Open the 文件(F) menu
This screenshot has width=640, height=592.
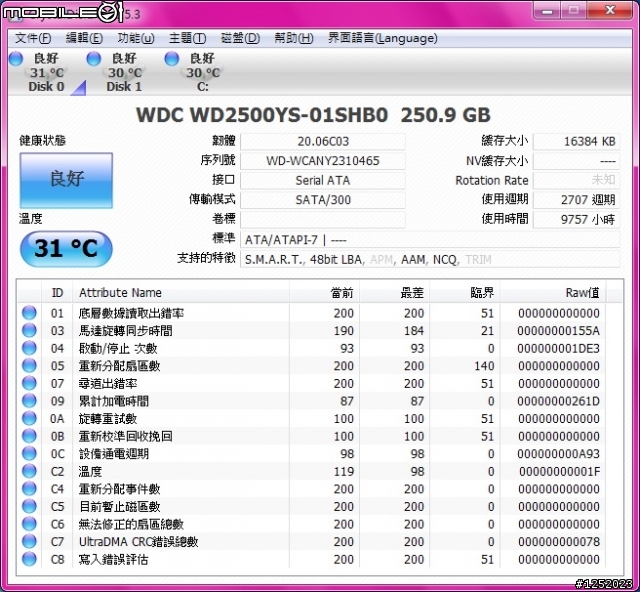(x=33, y=38)
